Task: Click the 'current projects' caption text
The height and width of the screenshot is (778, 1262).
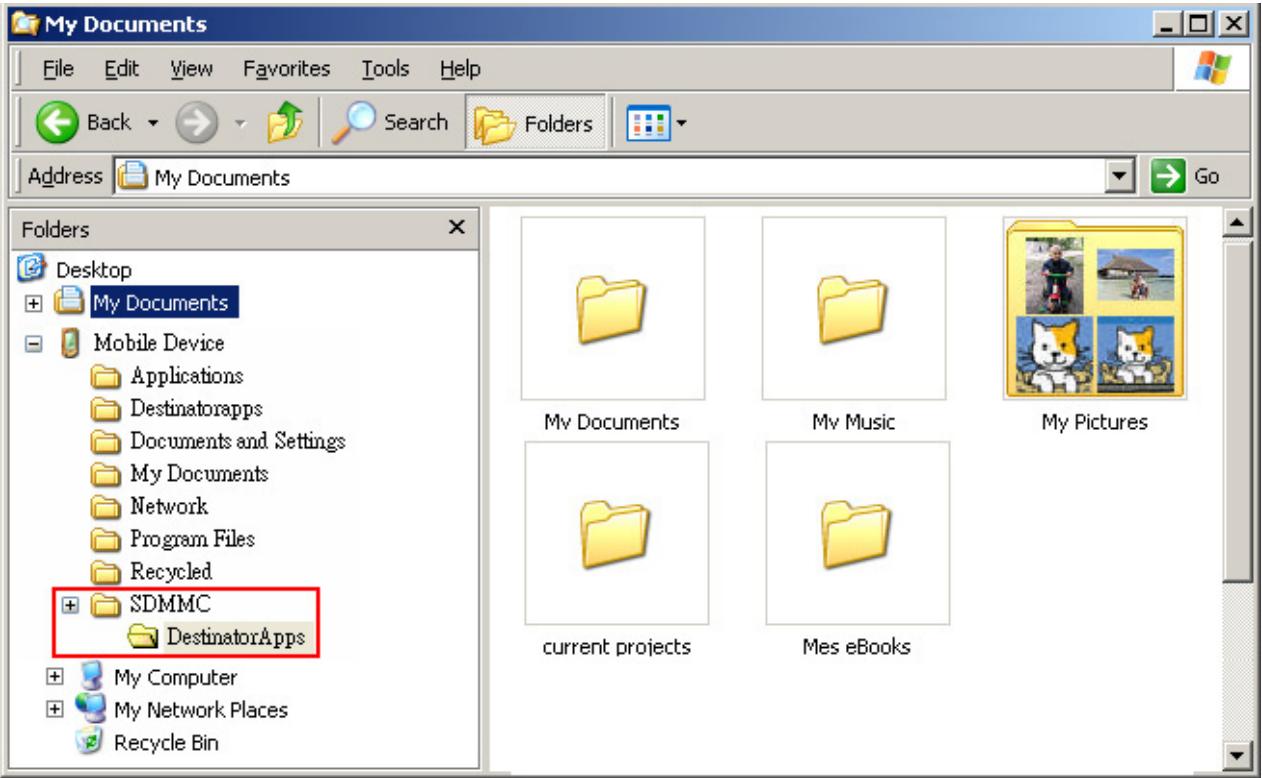Action: pyautogui.click(x=616, y=647)
